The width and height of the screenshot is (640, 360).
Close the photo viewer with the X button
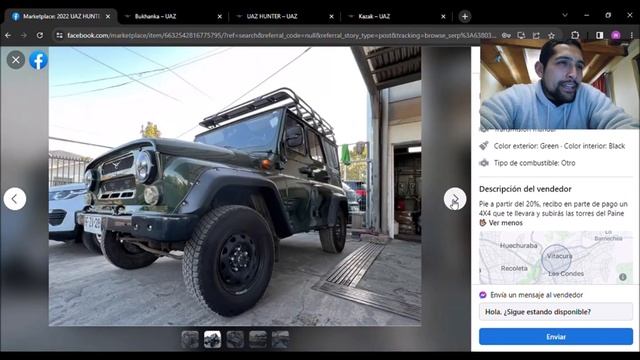16,60
